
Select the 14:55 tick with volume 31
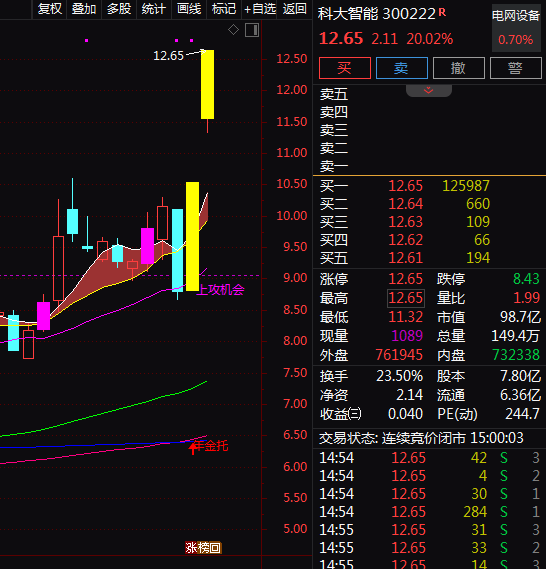click(x=429, y=530)
